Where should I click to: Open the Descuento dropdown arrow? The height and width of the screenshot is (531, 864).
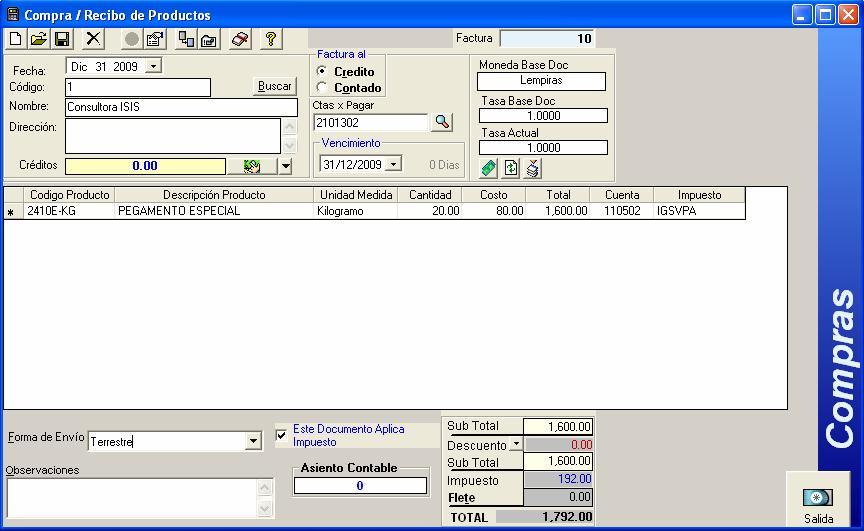[x=516, y=443]
